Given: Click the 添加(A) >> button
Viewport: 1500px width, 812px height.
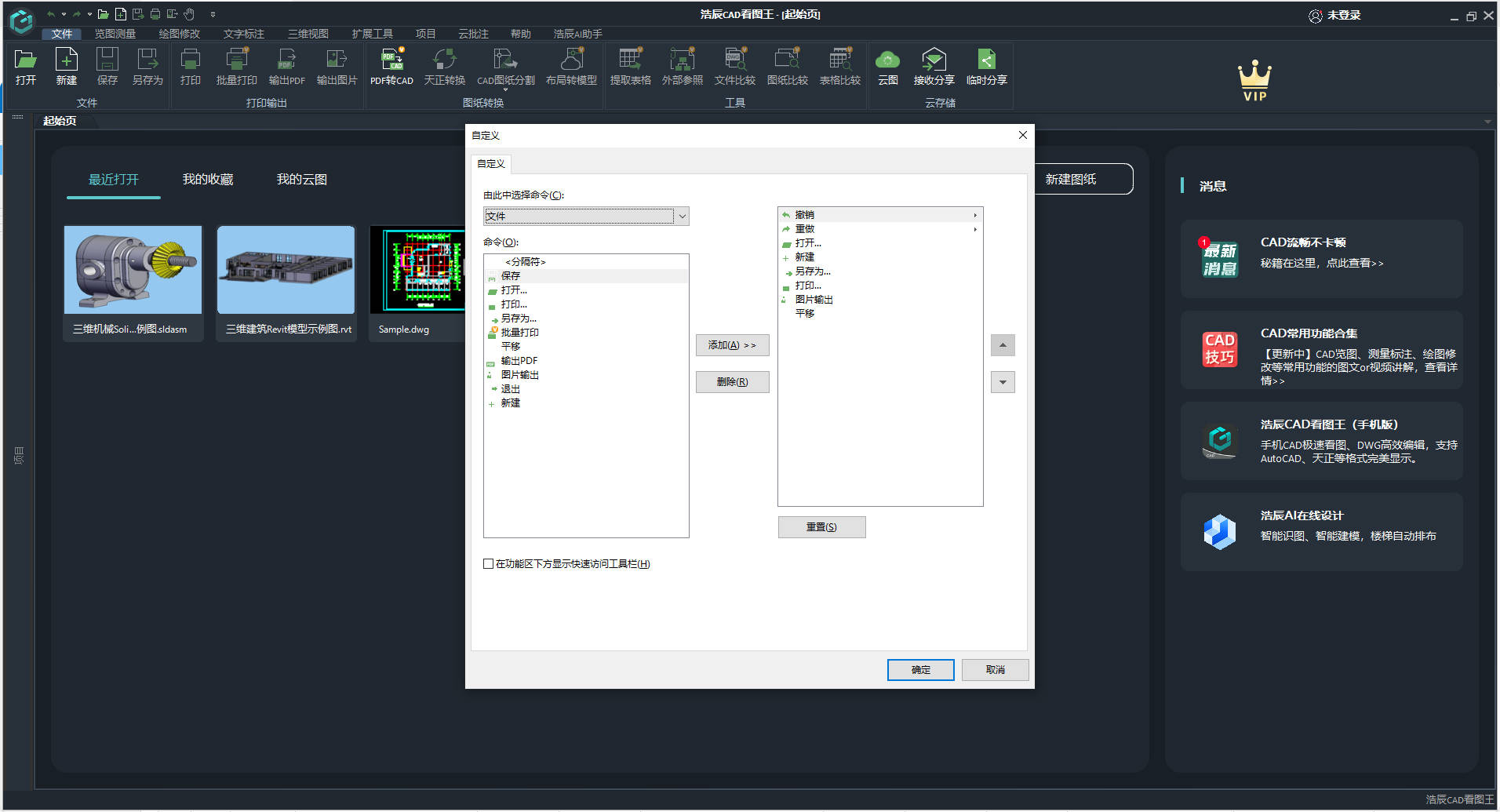Looking at the screenshot, I should pos(733,345).
